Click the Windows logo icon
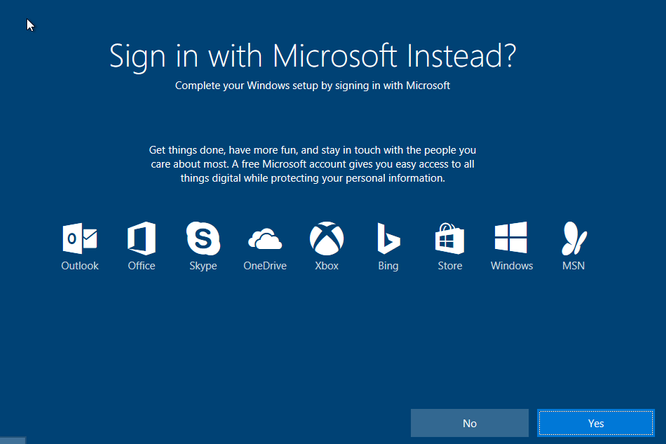The image size is (666, 444). tap(511, 238)
